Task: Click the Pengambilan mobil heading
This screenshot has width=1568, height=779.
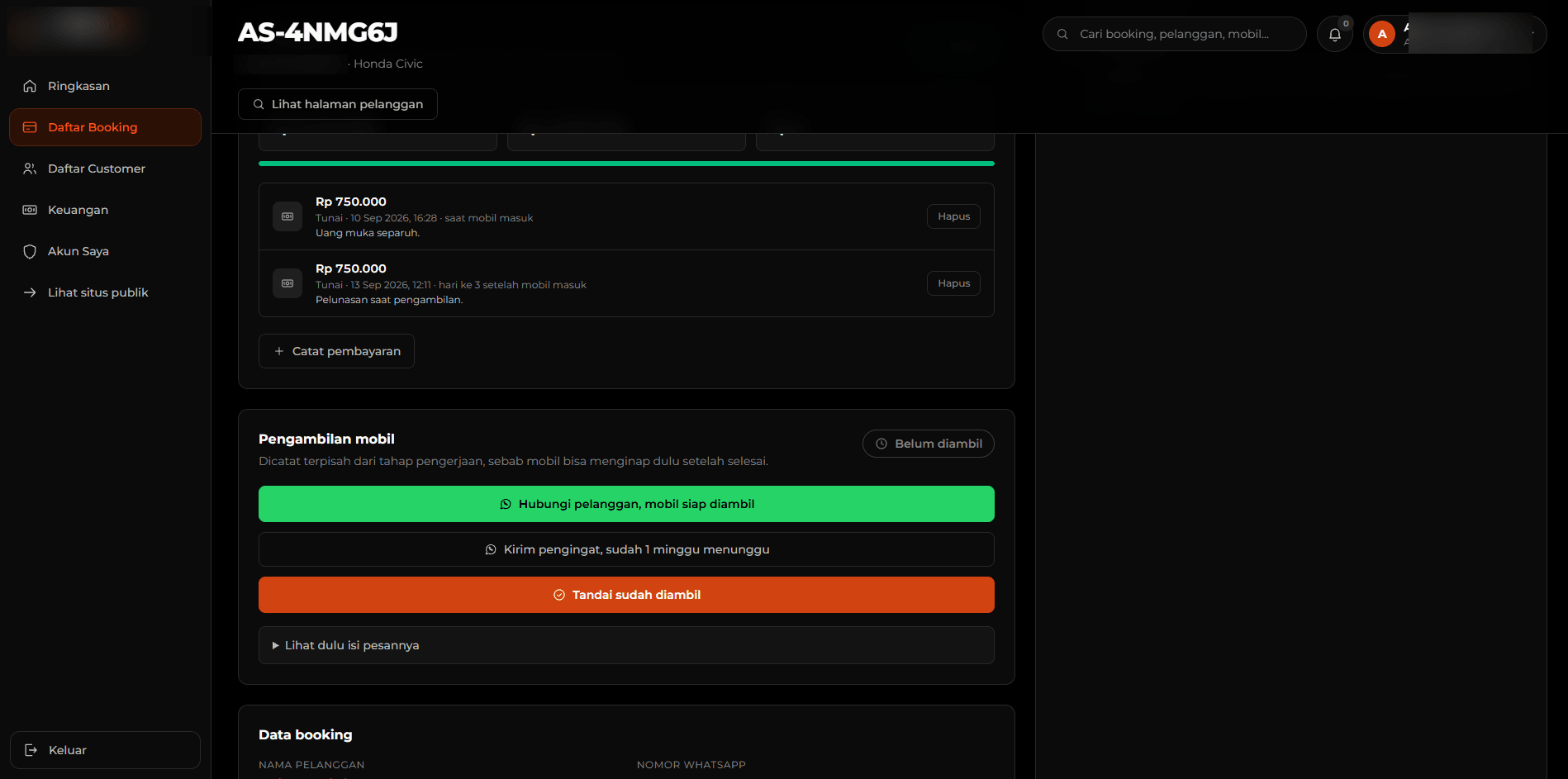Action: coord(326,439)
